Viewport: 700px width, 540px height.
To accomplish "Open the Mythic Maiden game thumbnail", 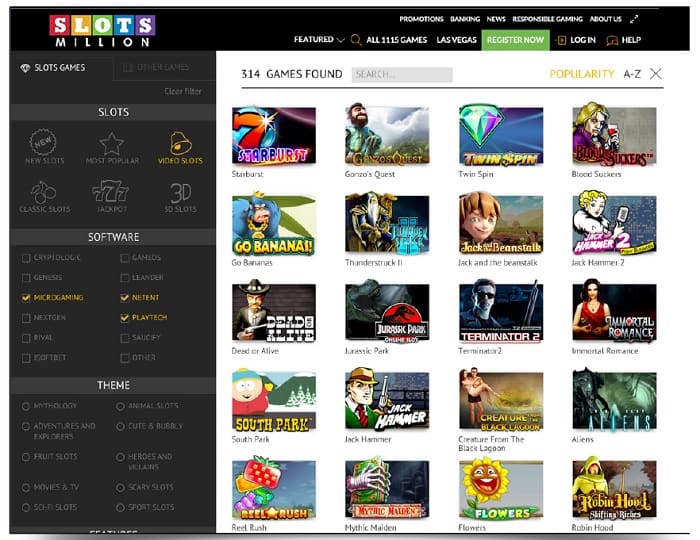I will (387, 489).
